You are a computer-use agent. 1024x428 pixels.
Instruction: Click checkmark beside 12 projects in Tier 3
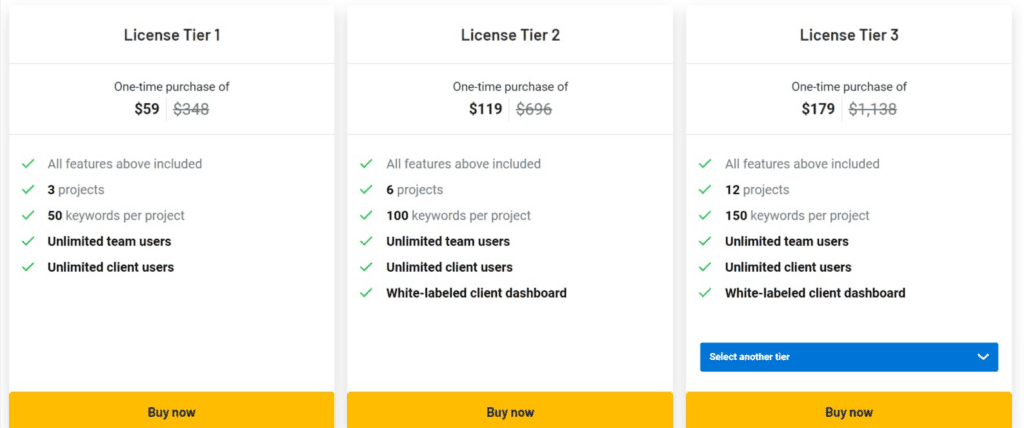coord(705,189)
